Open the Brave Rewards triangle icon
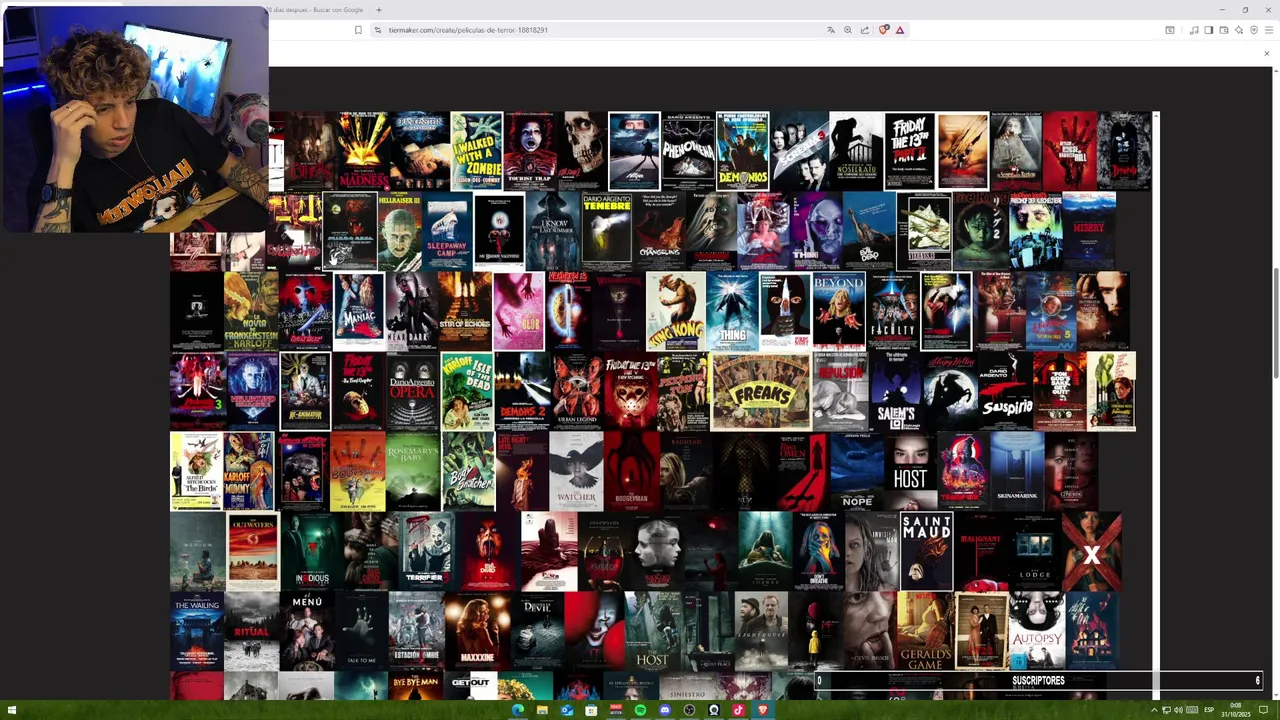Screen dimensions: 1280x720 point(900,30)
